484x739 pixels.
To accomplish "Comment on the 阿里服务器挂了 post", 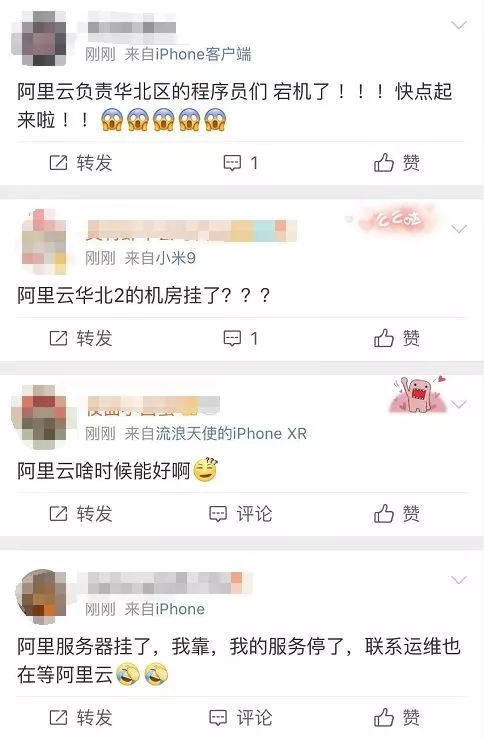I will pos(240,718).
